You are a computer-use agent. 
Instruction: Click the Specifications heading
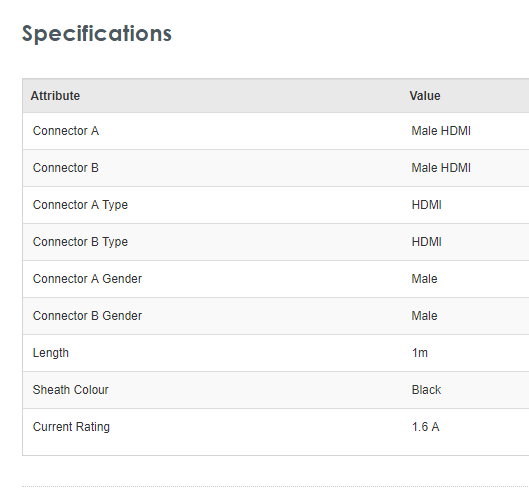tap(97, 34)
